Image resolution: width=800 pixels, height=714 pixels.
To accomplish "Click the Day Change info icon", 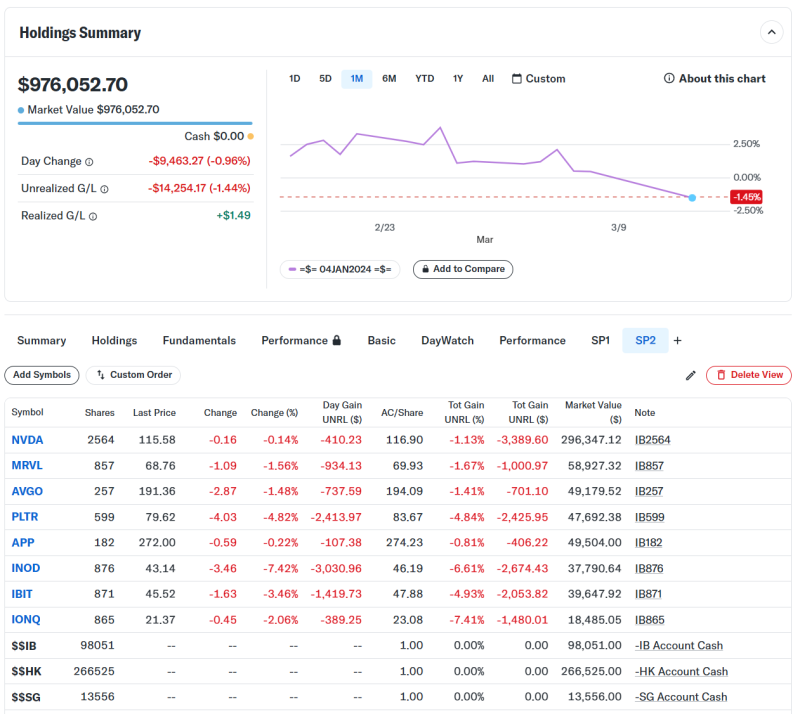I will pos(89,162).
